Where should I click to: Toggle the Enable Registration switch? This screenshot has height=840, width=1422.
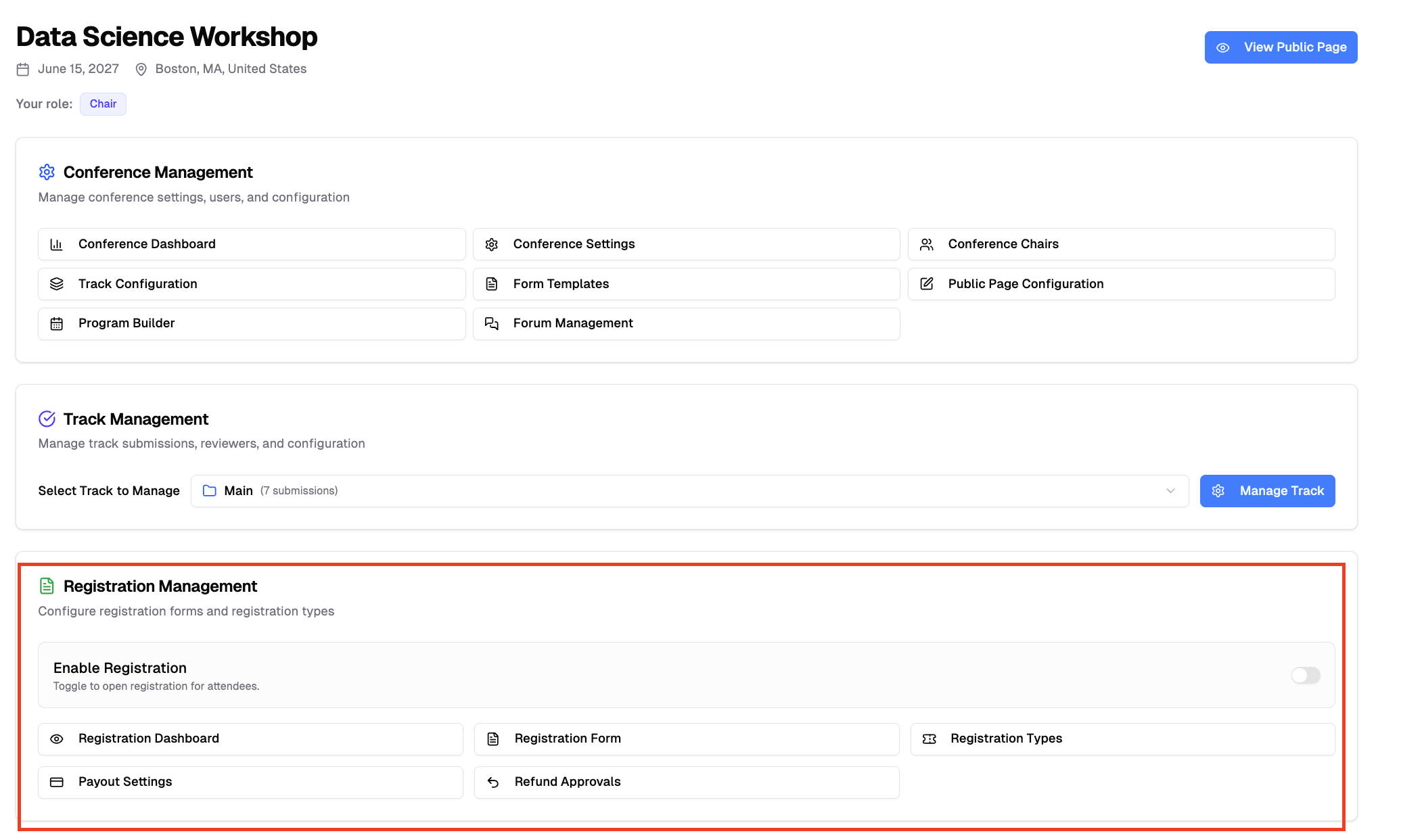1305,675
